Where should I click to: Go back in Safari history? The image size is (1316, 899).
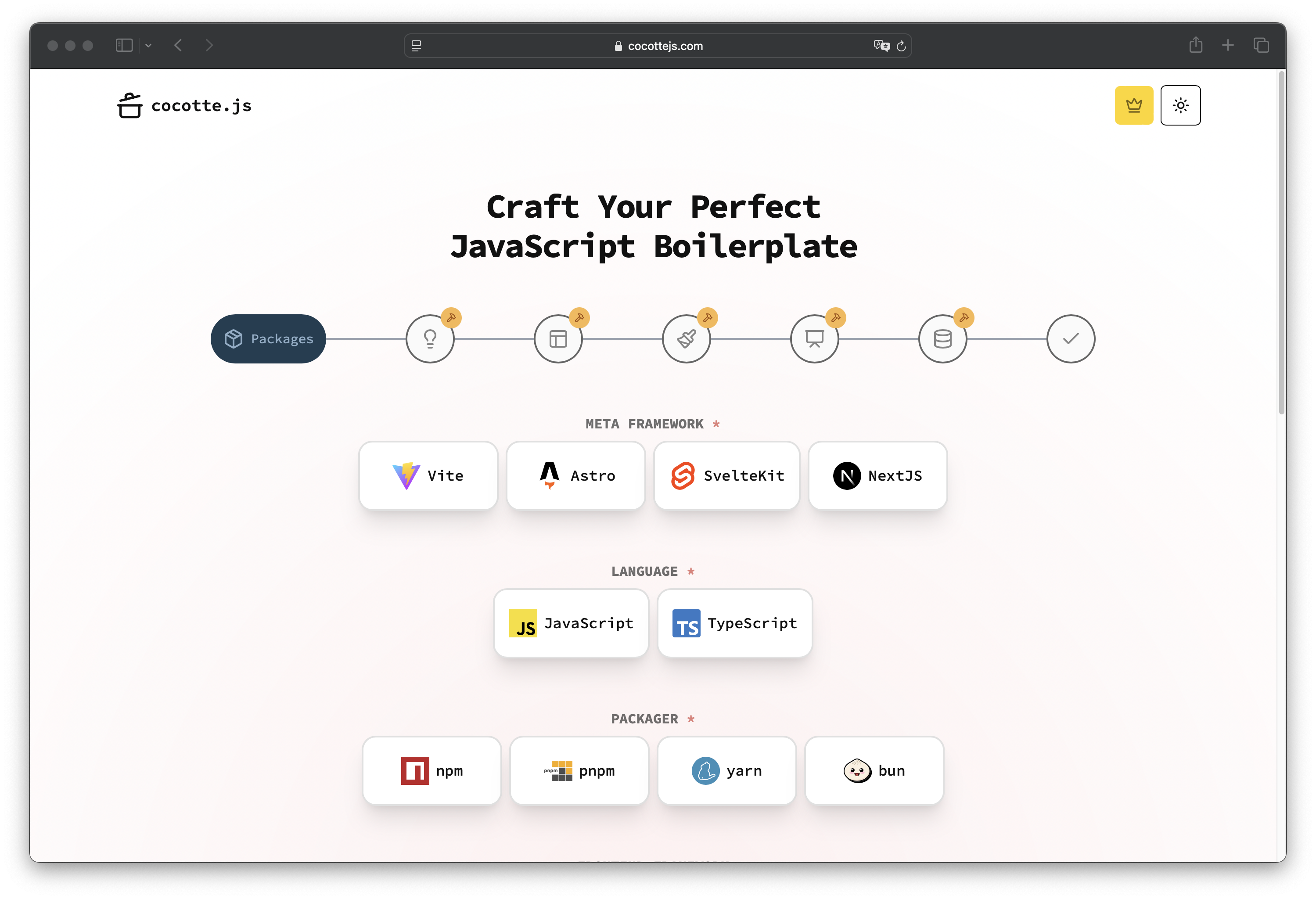(x=178, y=45)
